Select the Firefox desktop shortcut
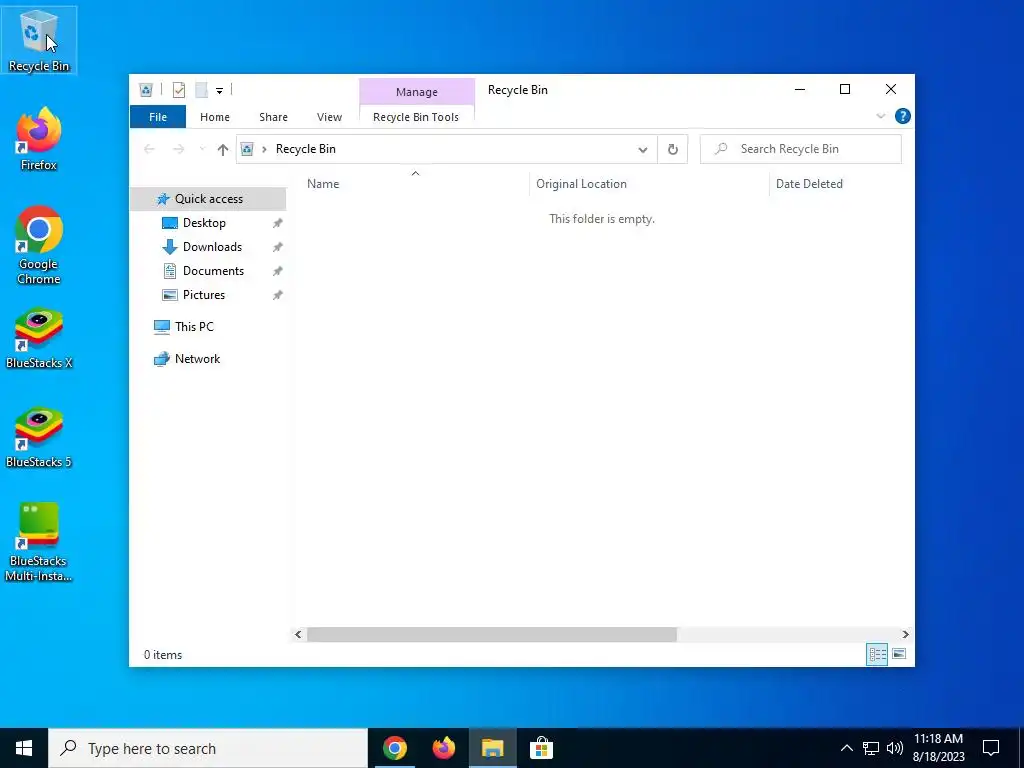Image resolution: width=1024 pixels, height=768 pixels. (39, 139)
